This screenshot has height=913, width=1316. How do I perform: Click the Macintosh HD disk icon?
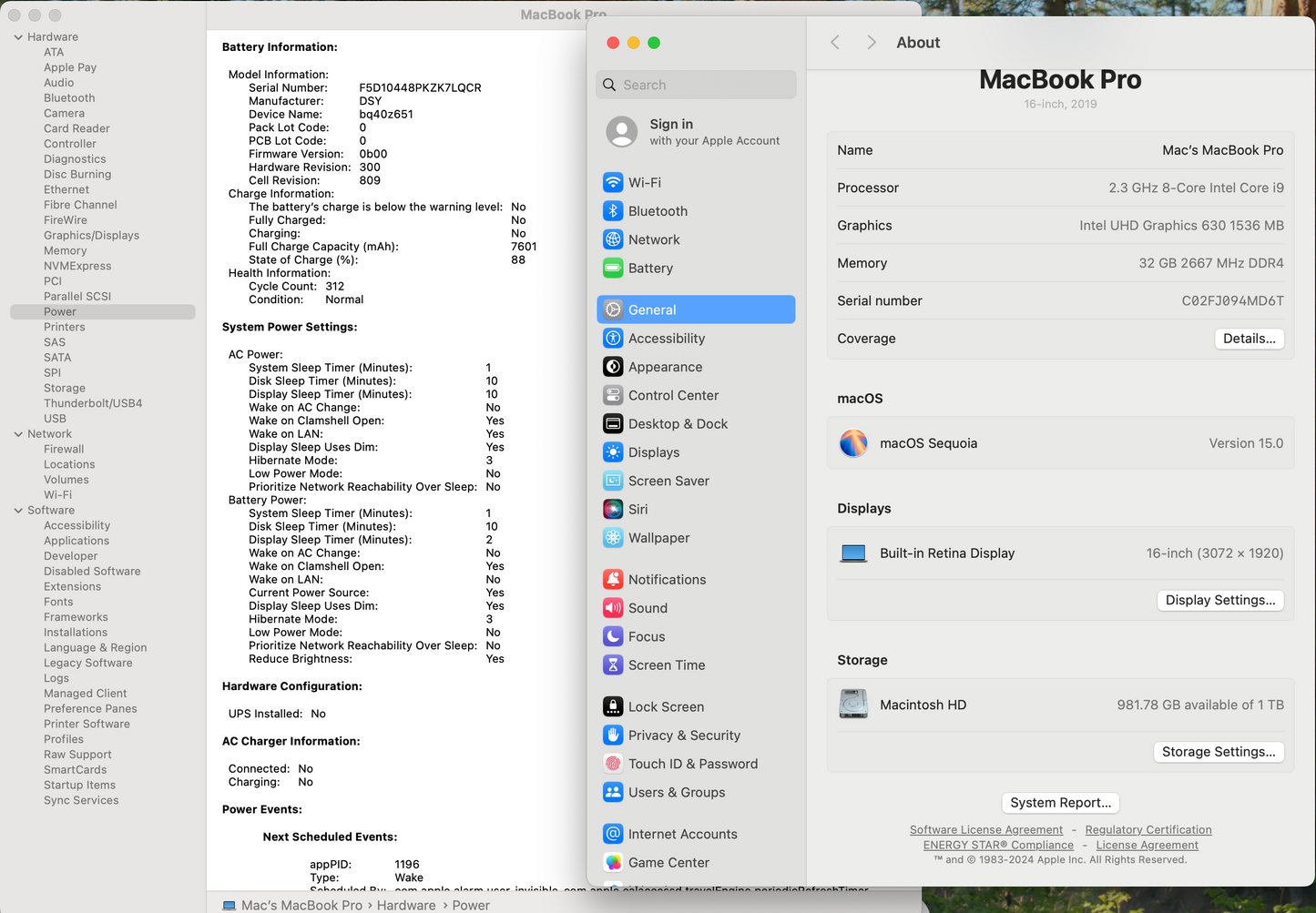(x=853, y=704)
